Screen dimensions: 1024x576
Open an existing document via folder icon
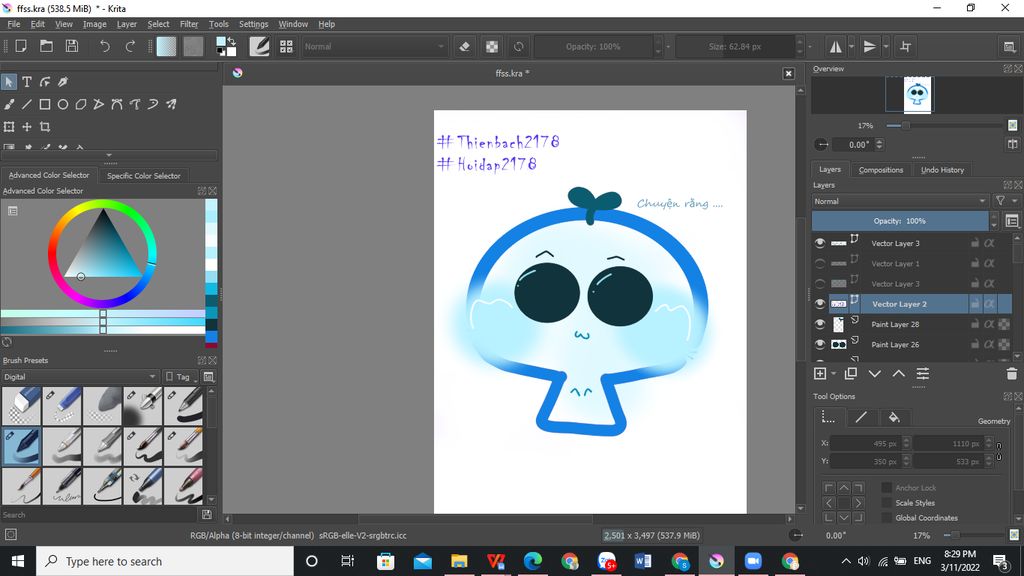tap(46, 46)
